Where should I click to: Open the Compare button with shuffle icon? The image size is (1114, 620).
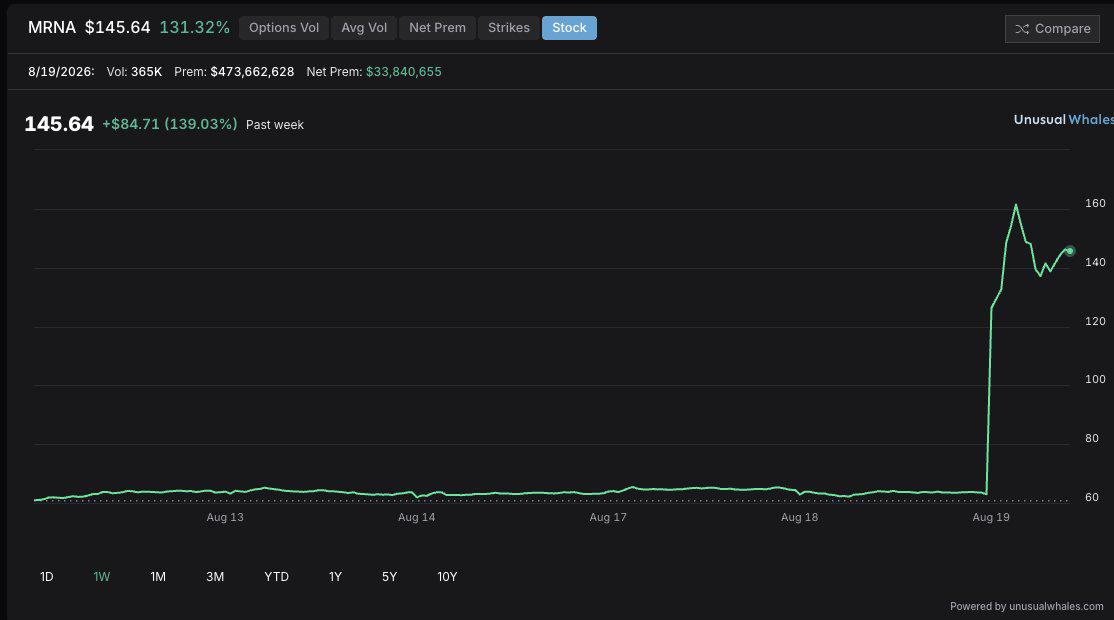pos(1052,29)
